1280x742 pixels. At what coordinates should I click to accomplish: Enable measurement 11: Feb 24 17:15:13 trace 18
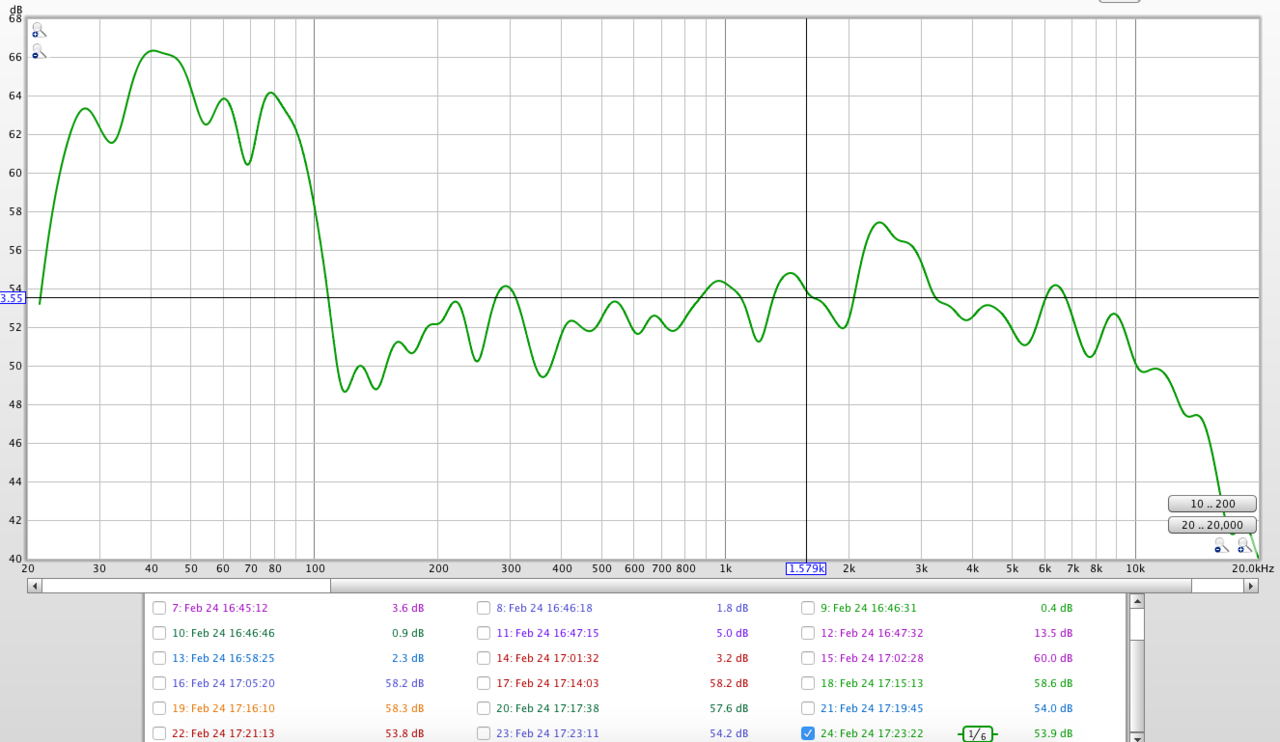coord(808,683)
